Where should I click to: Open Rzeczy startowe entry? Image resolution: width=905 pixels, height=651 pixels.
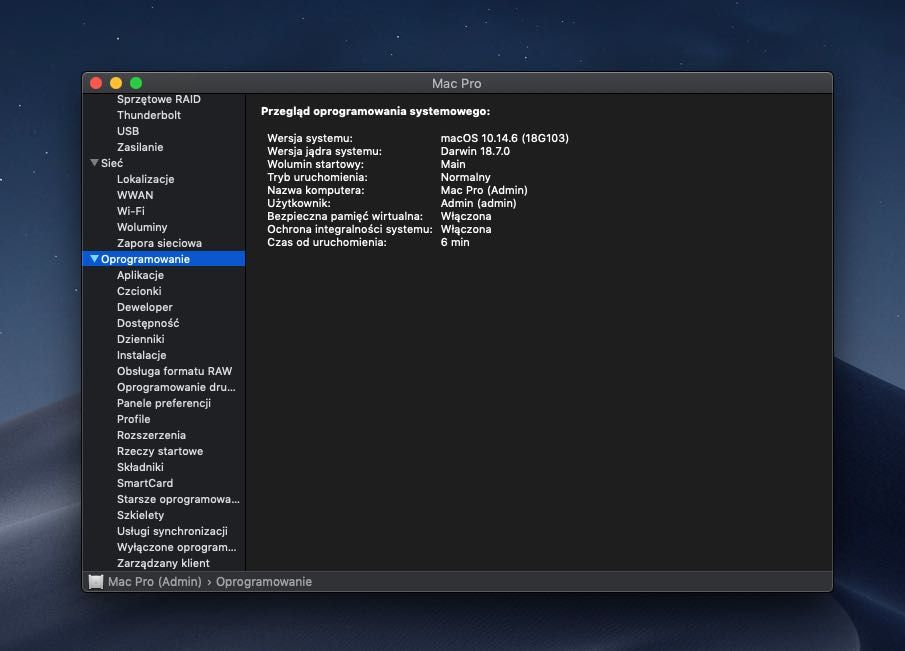pos(160,451)
